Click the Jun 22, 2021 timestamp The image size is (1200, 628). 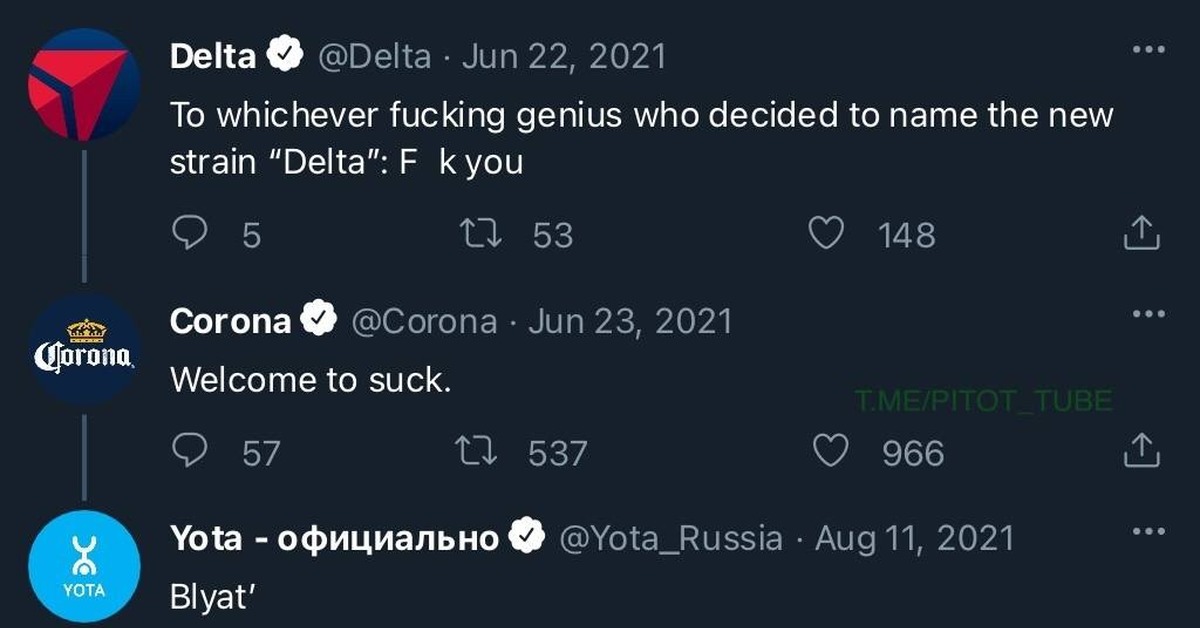[x=565, y=56]
